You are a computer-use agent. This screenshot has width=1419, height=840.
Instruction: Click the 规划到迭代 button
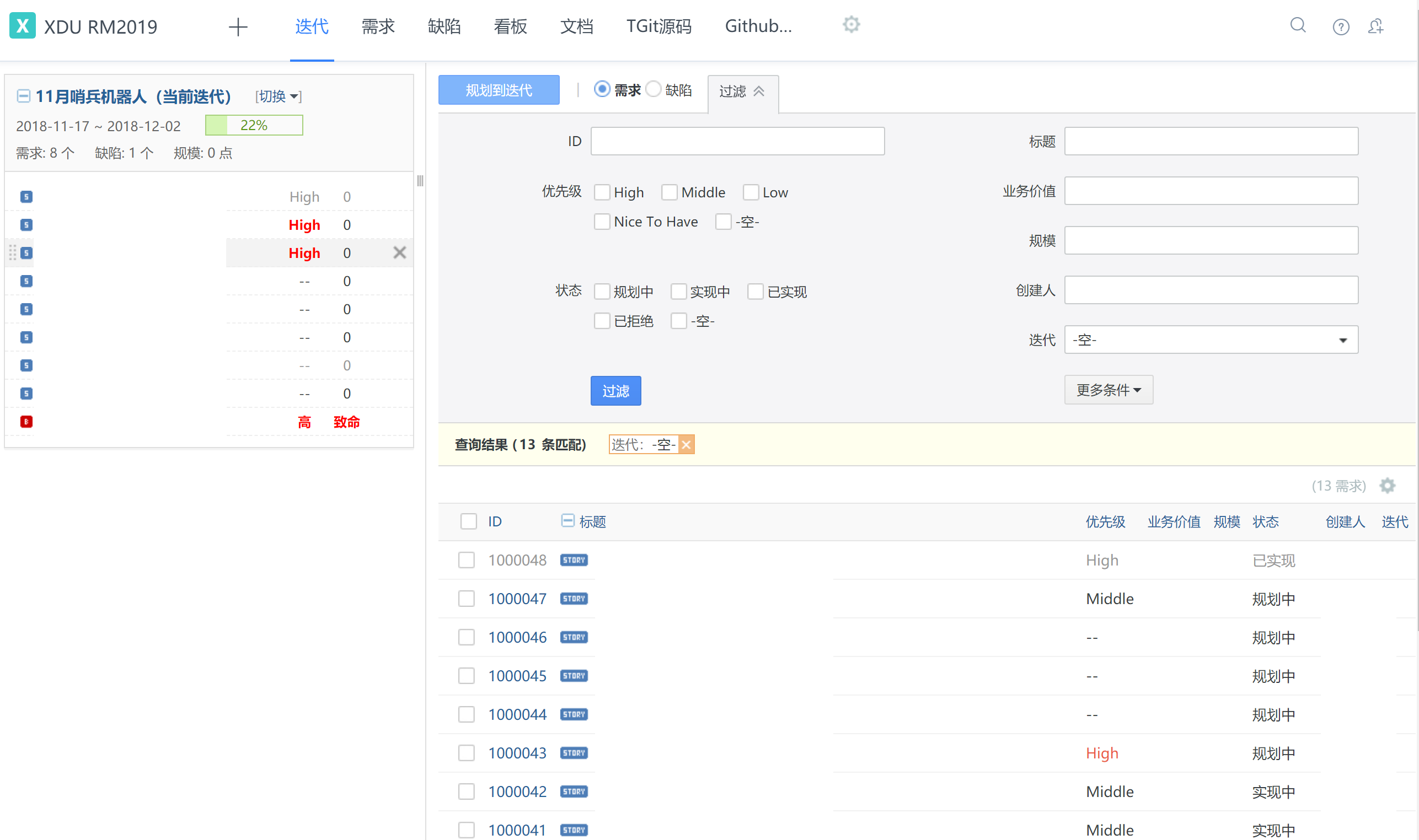[x=499, y=90]
